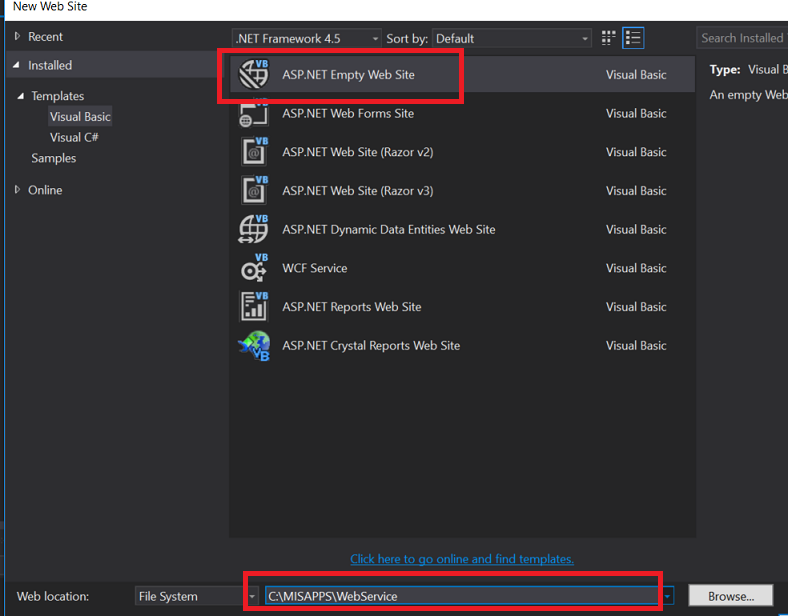This screenshot has height=616, width=788.
Task: Click link to go online and find templates
Action: (x=462, y=559)
